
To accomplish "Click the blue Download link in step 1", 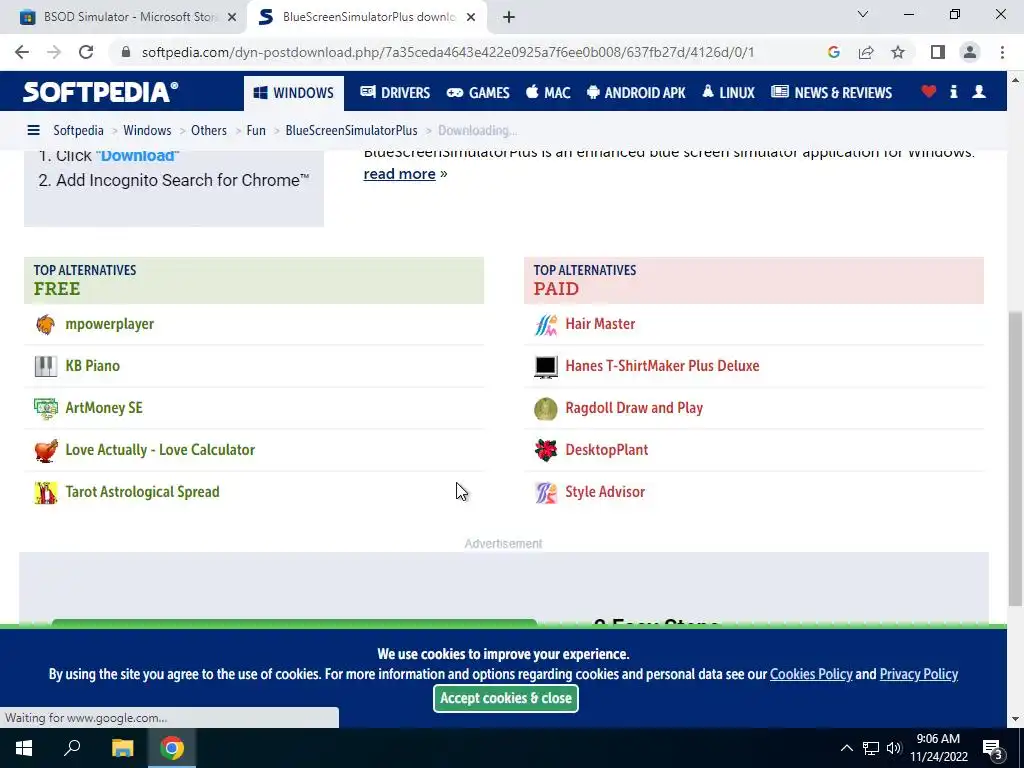I will click(138, 155).
